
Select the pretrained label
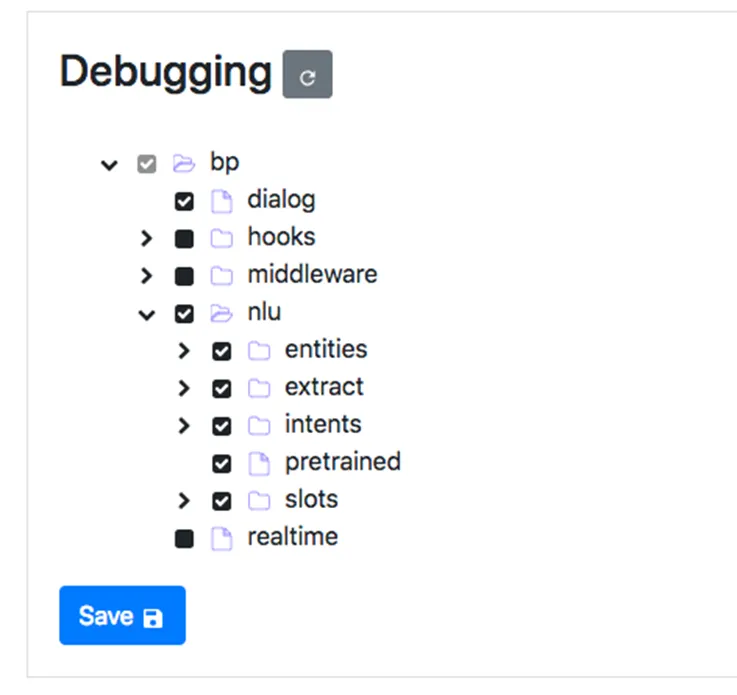coord(343,462)
